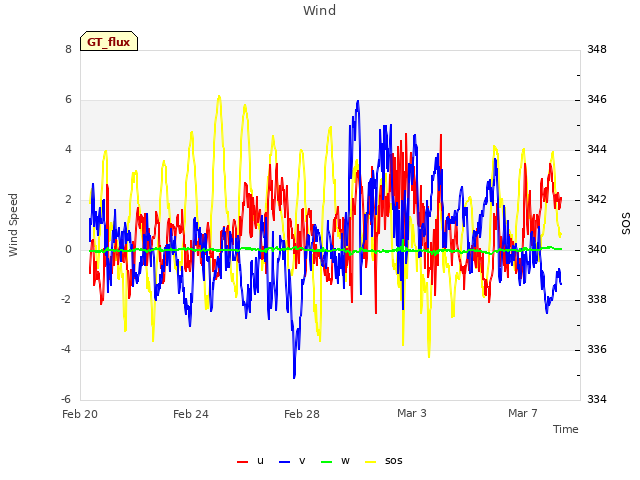This screenshot has height=480, width=640.
Task: Click the 336 value on the right axis
Action: pyautogui.click(x=597, y=349)
